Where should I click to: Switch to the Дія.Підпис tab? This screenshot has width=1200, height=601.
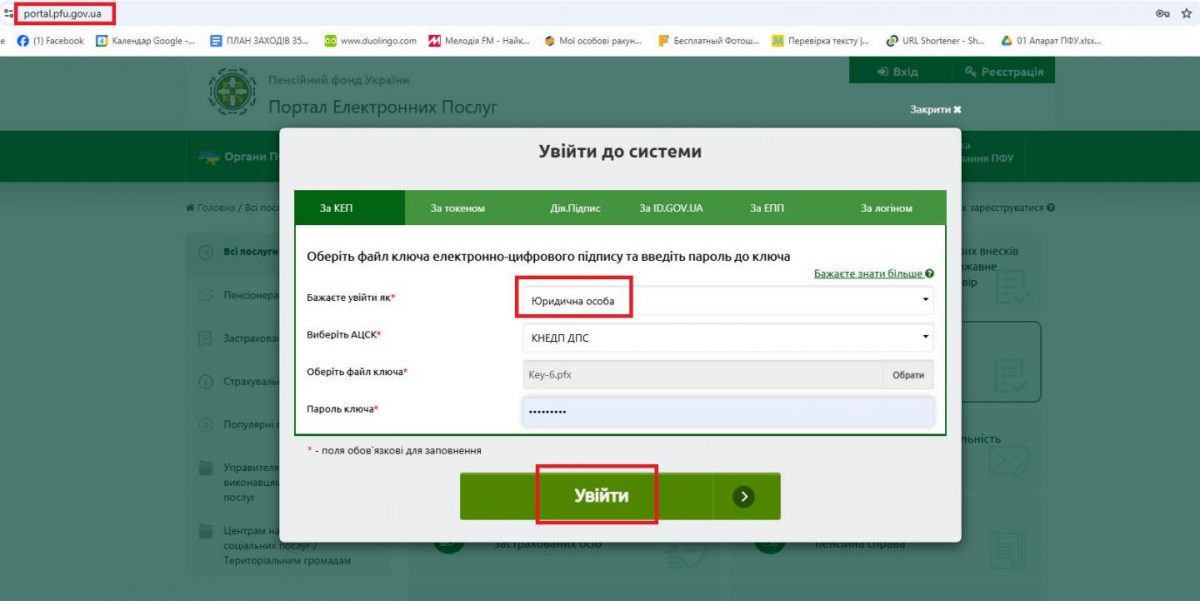[575, 208]
